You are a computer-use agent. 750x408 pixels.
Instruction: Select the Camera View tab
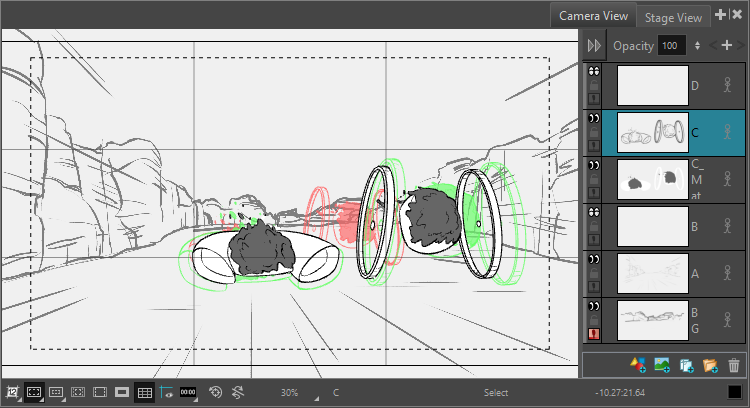[594, 16]
